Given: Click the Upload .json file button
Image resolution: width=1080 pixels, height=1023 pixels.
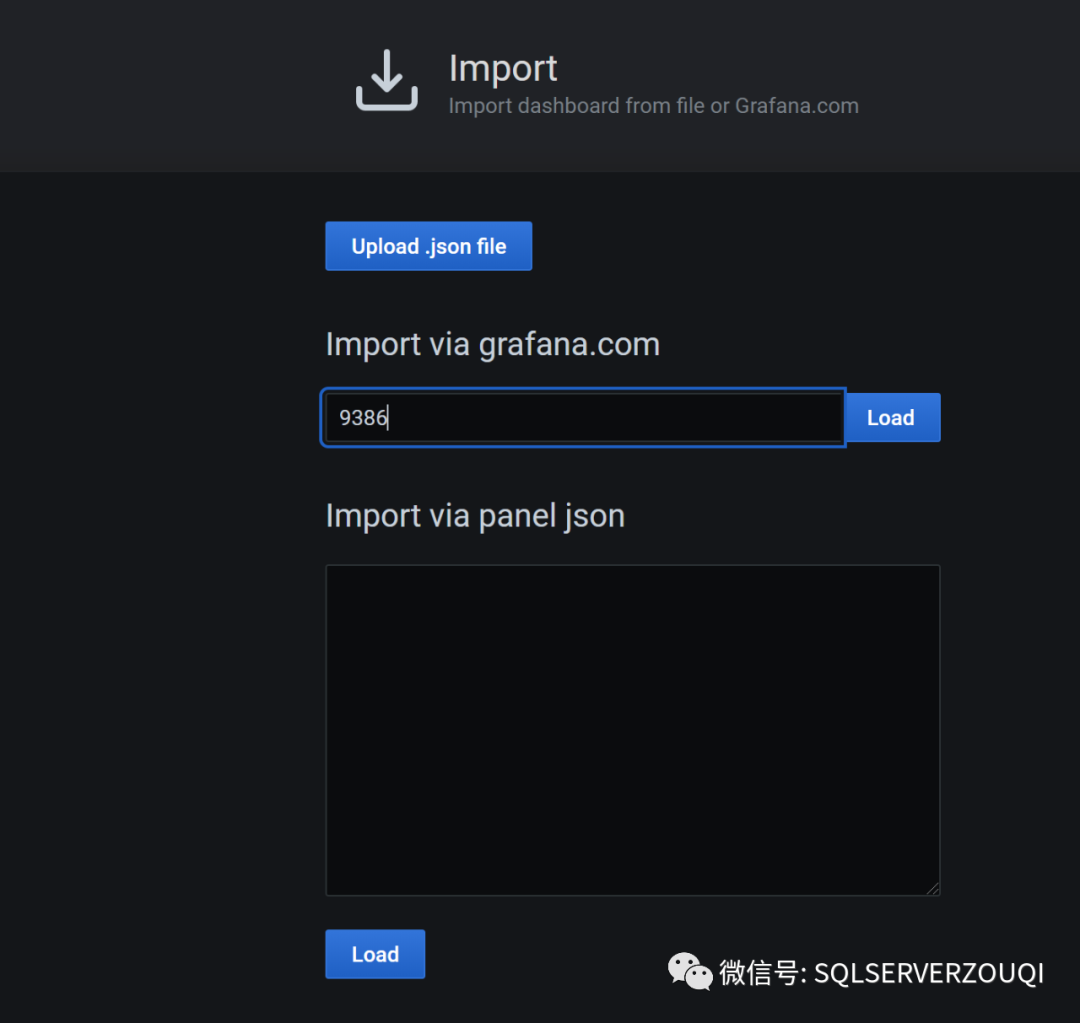Looking at the screenshot, I should coord(428,246).
